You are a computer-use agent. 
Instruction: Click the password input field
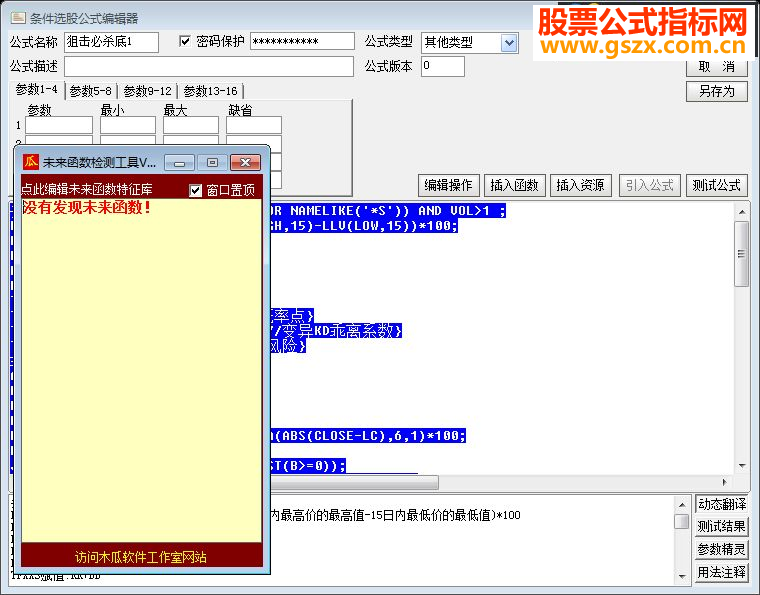[302, 41]
